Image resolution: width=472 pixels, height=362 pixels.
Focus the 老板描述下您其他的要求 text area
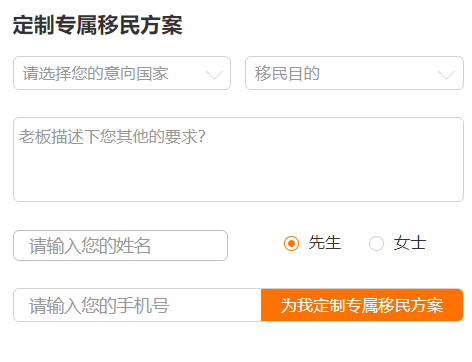(x=238, y=159)
